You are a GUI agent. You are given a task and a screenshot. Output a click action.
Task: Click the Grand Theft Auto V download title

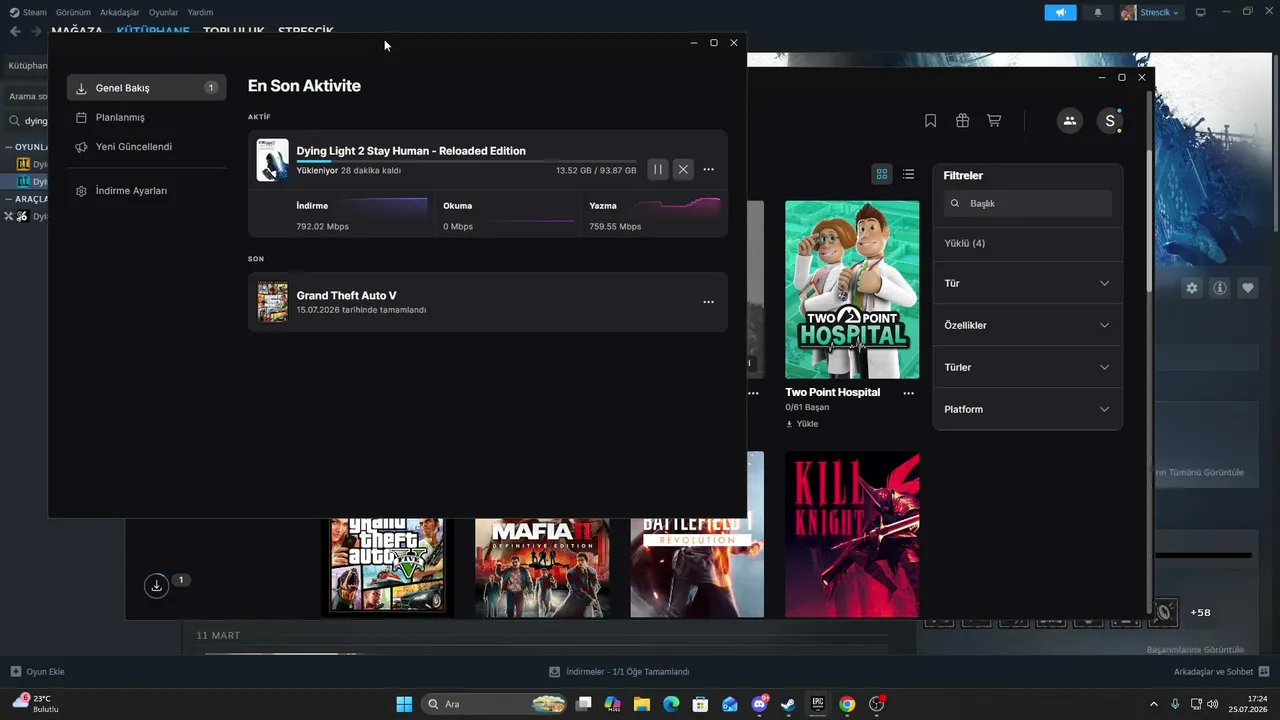347,296
